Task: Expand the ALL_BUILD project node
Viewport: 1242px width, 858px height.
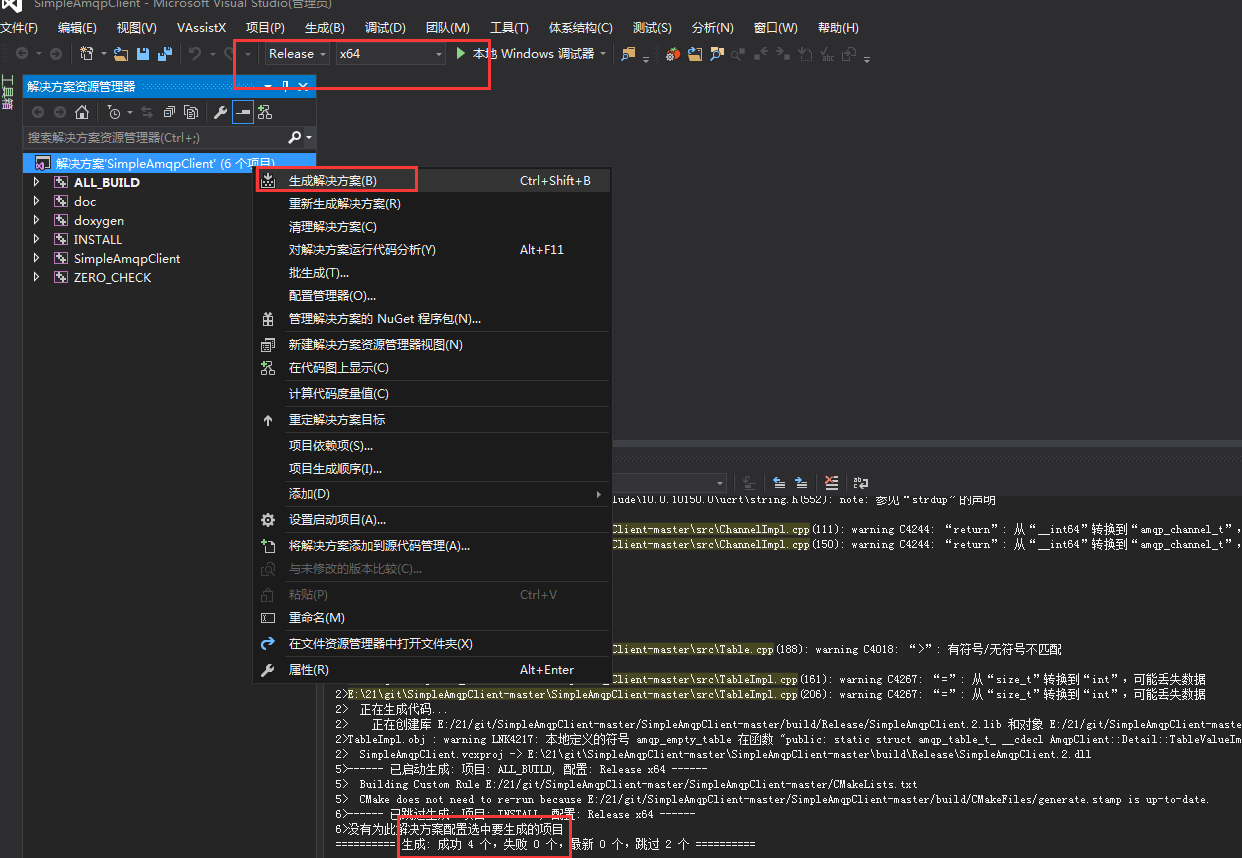Action: 37,182
